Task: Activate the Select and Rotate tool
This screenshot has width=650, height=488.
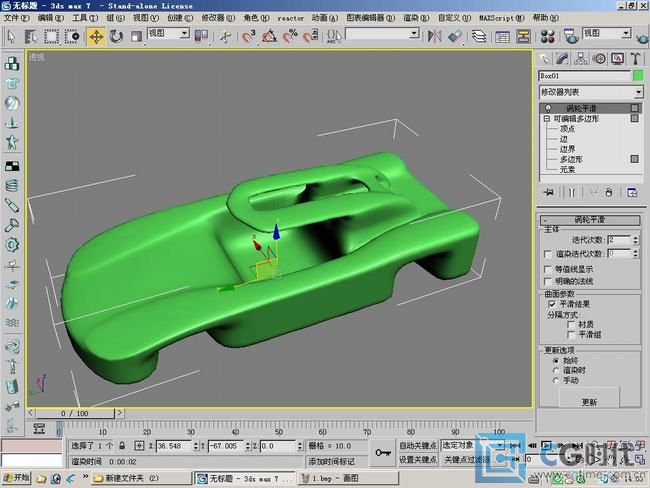Action: 116,36
